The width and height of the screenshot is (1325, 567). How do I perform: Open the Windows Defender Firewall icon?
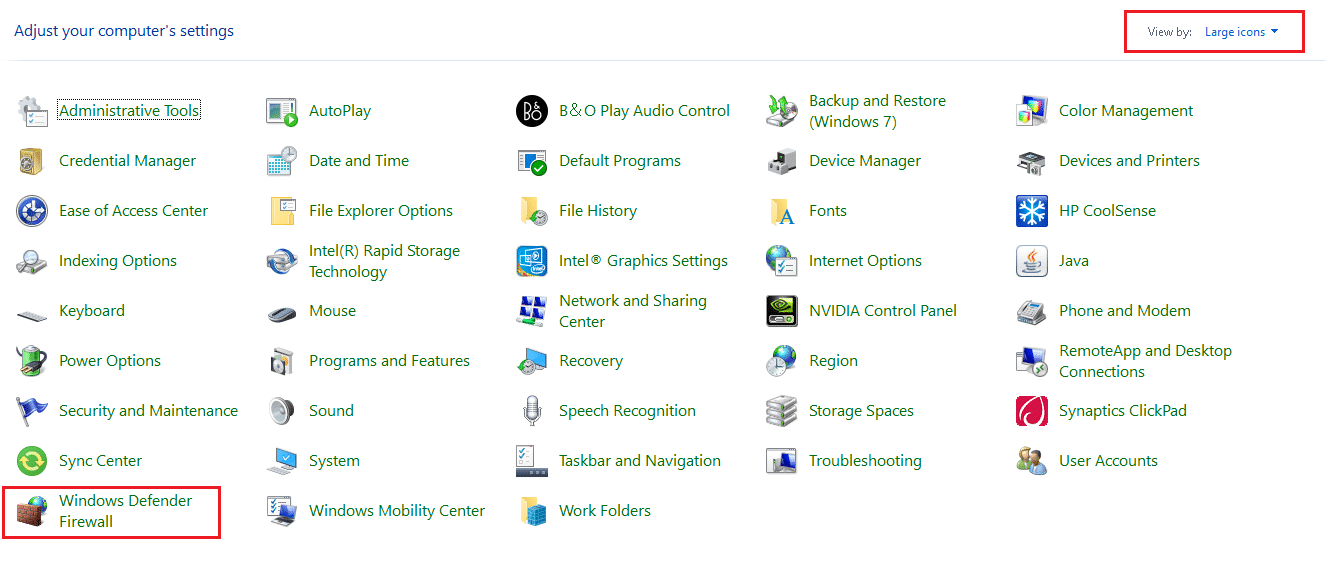32,511
